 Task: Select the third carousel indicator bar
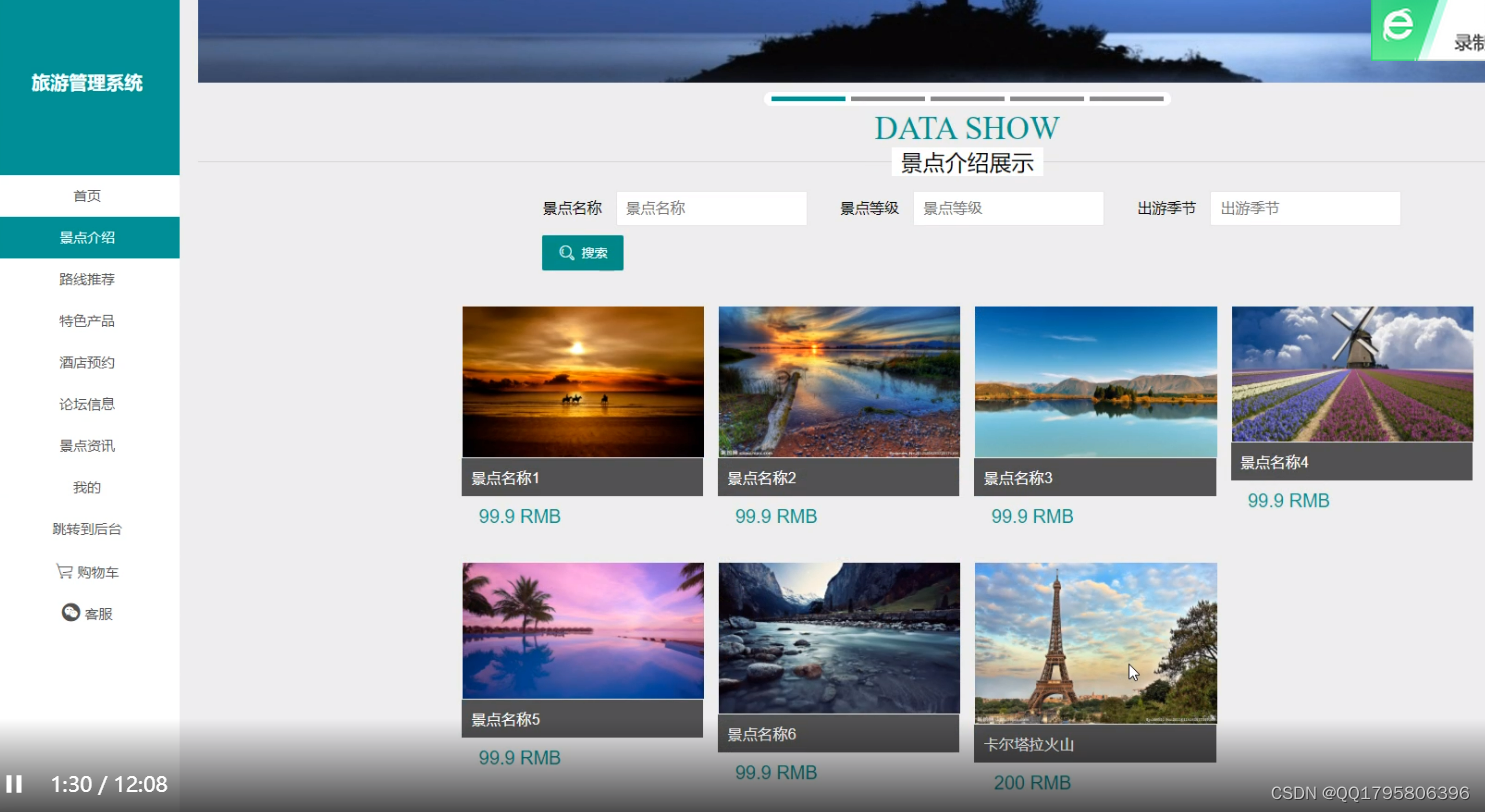[967, 99]
